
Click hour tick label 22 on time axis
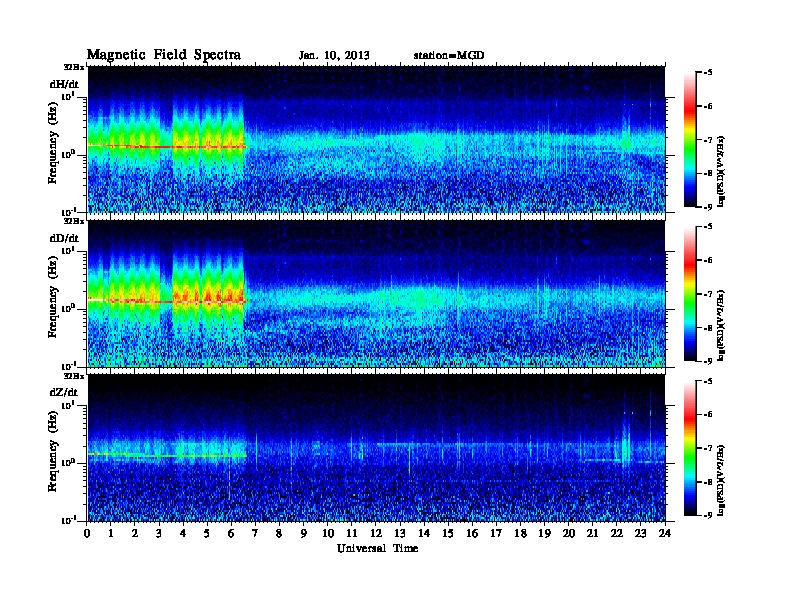pos(617,534)
